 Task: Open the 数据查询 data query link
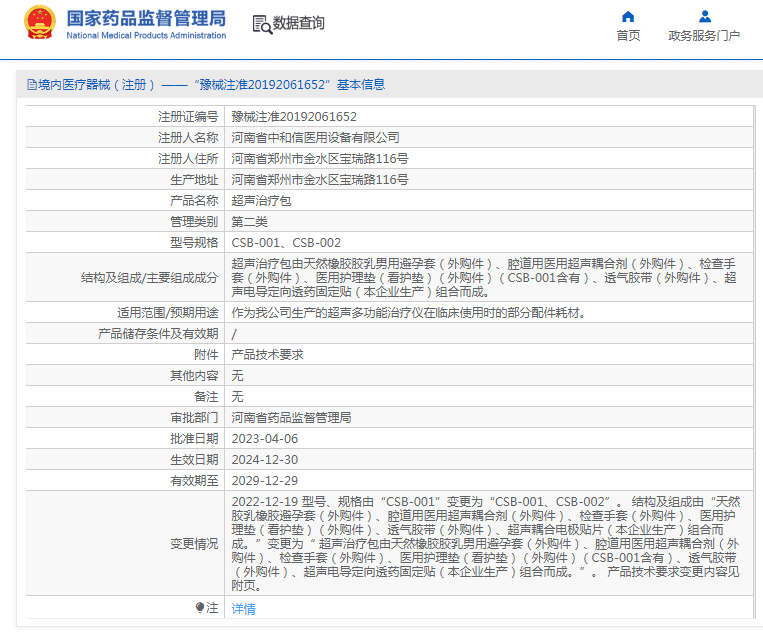point(298,23)
